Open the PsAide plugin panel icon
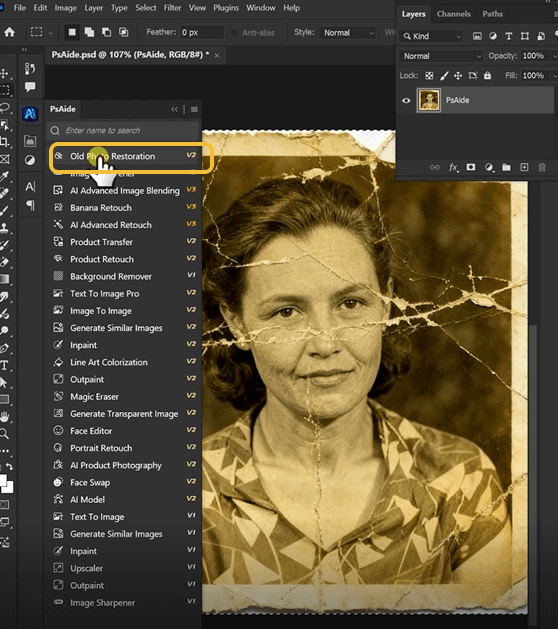 30,114
